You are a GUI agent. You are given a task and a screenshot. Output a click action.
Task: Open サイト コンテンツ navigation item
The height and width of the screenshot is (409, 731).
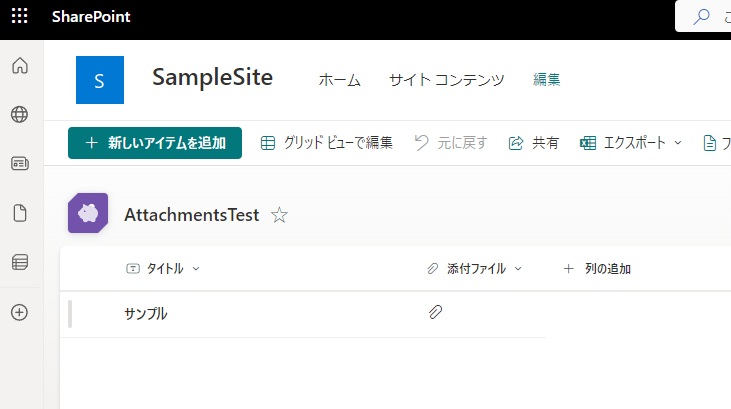tap(447, 80)
